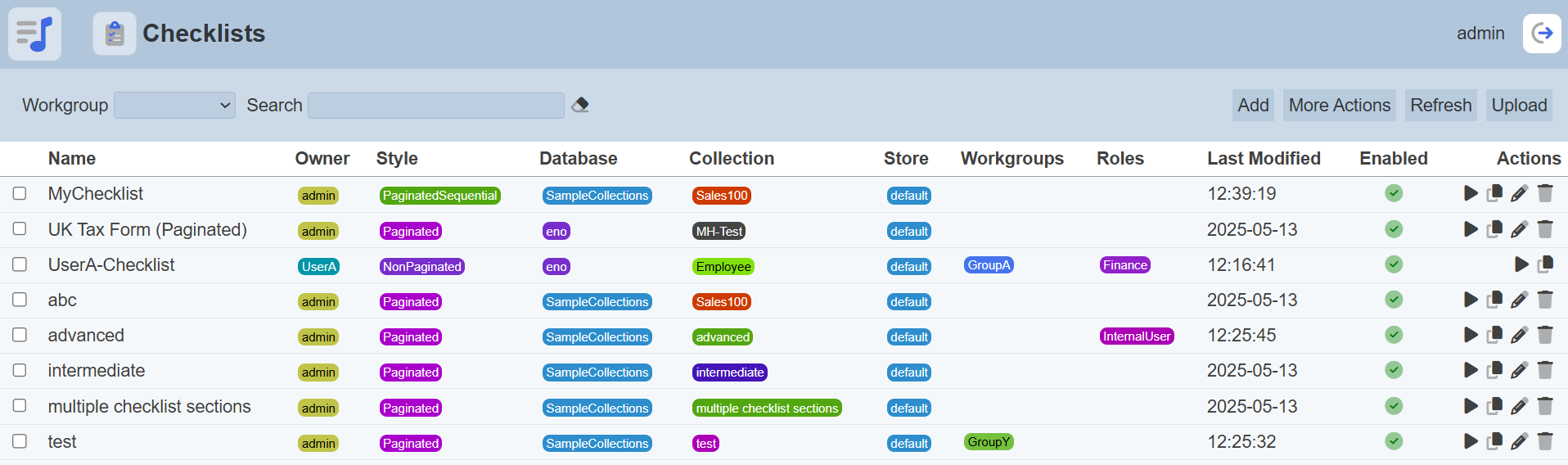This screenshot has height=465, width=1568.
Task: Open the More Actions menu
Action: point(1339,106)
